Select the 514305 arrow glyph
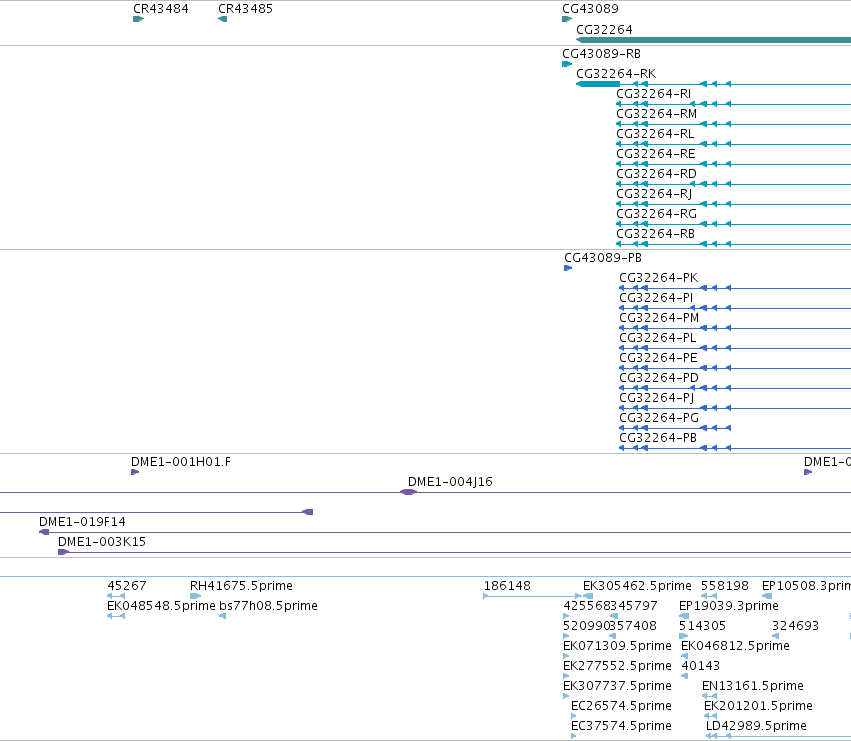851x741 pixels. click(x=683, y=636)
